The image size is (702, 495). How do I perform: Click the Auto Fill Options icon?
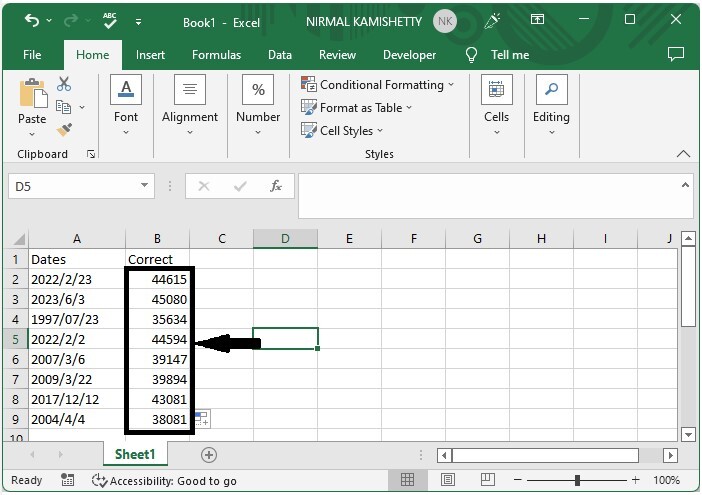click(x=201, y=418)
